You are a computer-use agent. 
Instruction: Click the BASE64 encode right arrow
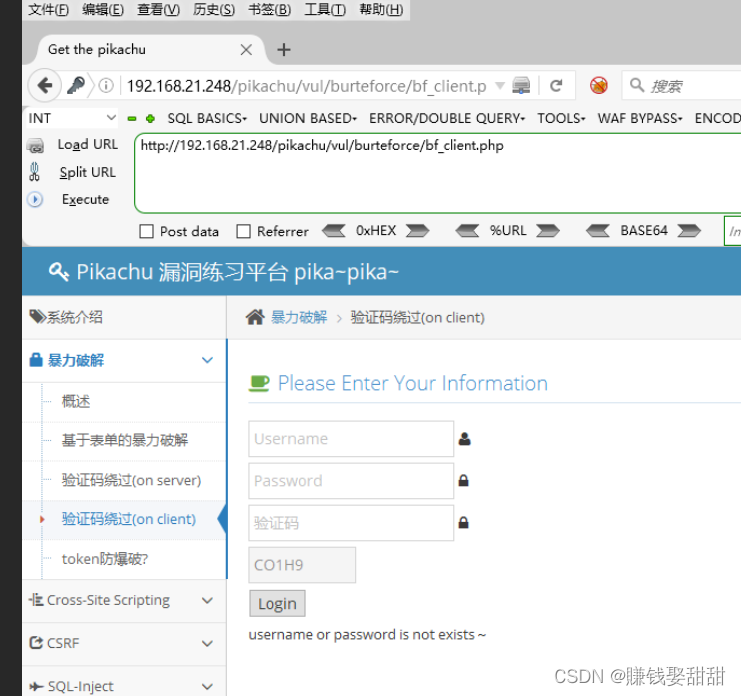pos(689,231)
